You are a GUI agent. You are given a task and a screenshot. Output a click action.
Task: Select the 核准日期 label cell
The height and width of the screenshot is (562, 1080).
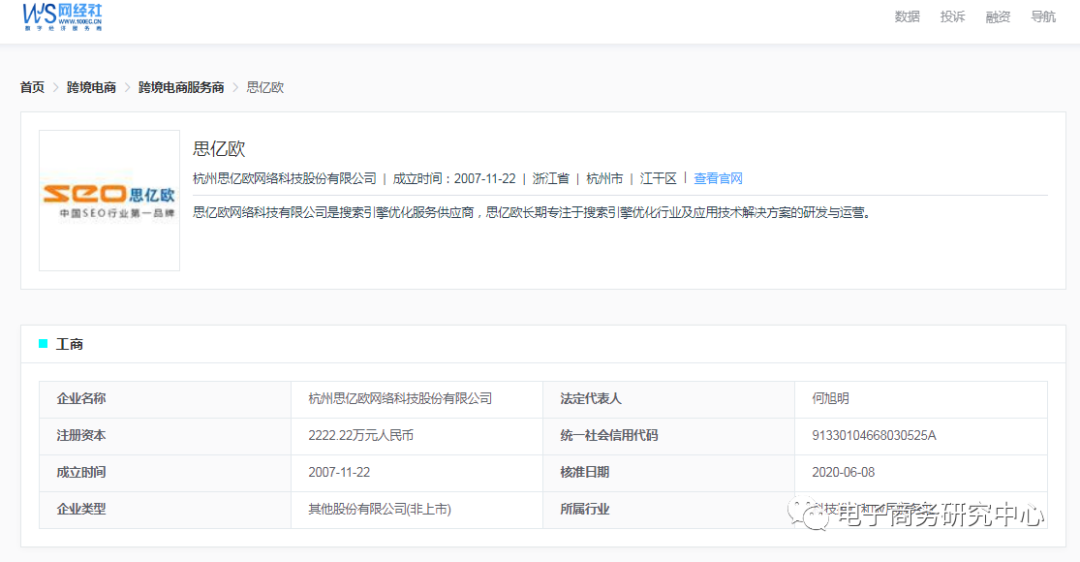669,472
